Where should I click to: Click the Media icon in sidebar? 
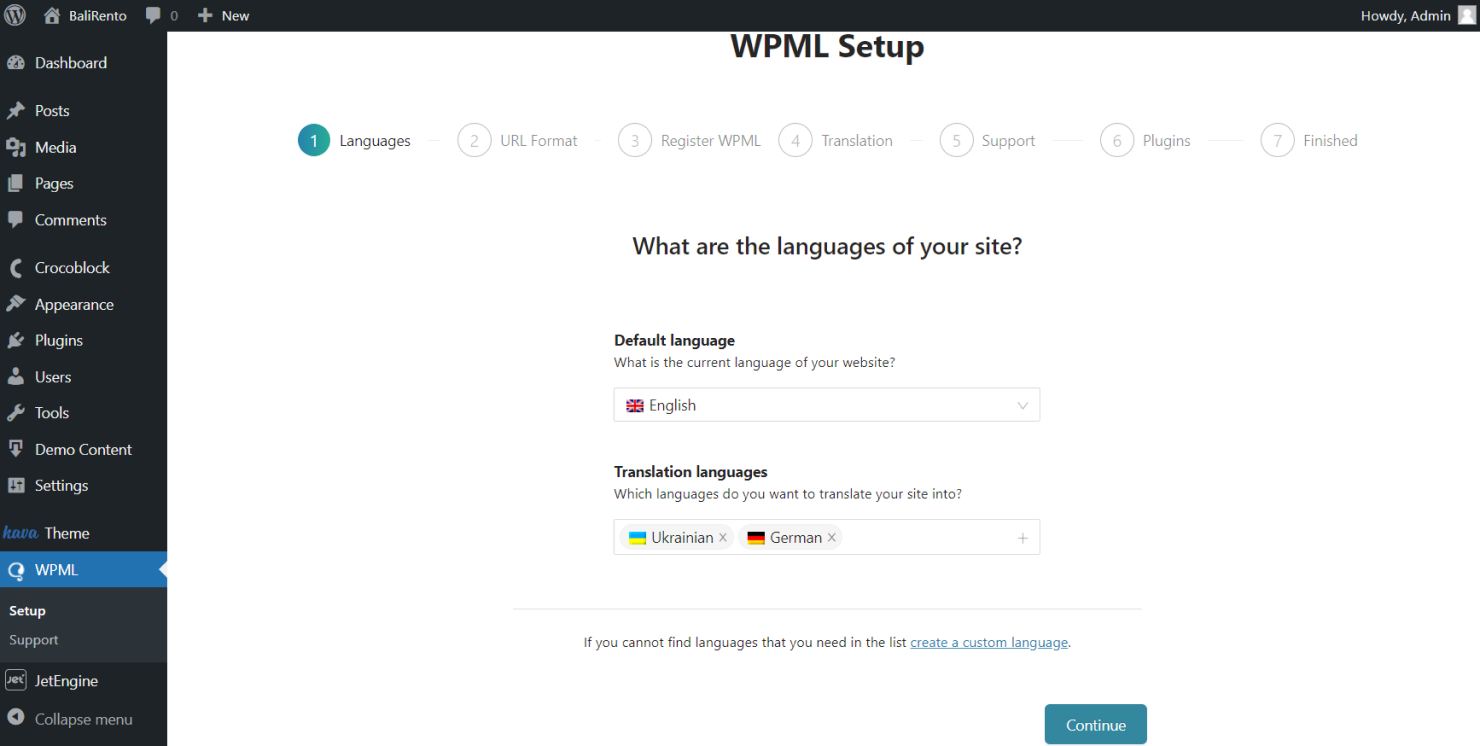(16, 147)
